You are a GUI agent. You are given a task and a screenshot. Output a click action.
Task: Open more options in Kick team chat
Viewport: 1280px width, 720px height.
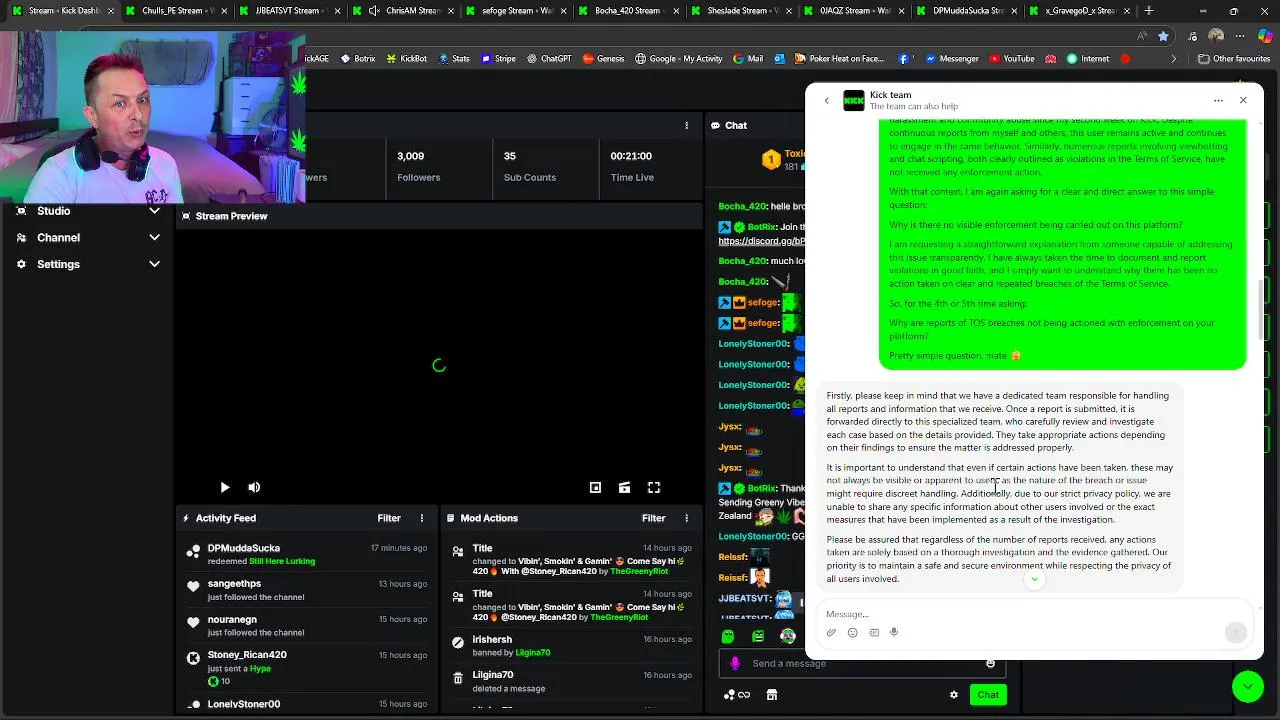1218,100
